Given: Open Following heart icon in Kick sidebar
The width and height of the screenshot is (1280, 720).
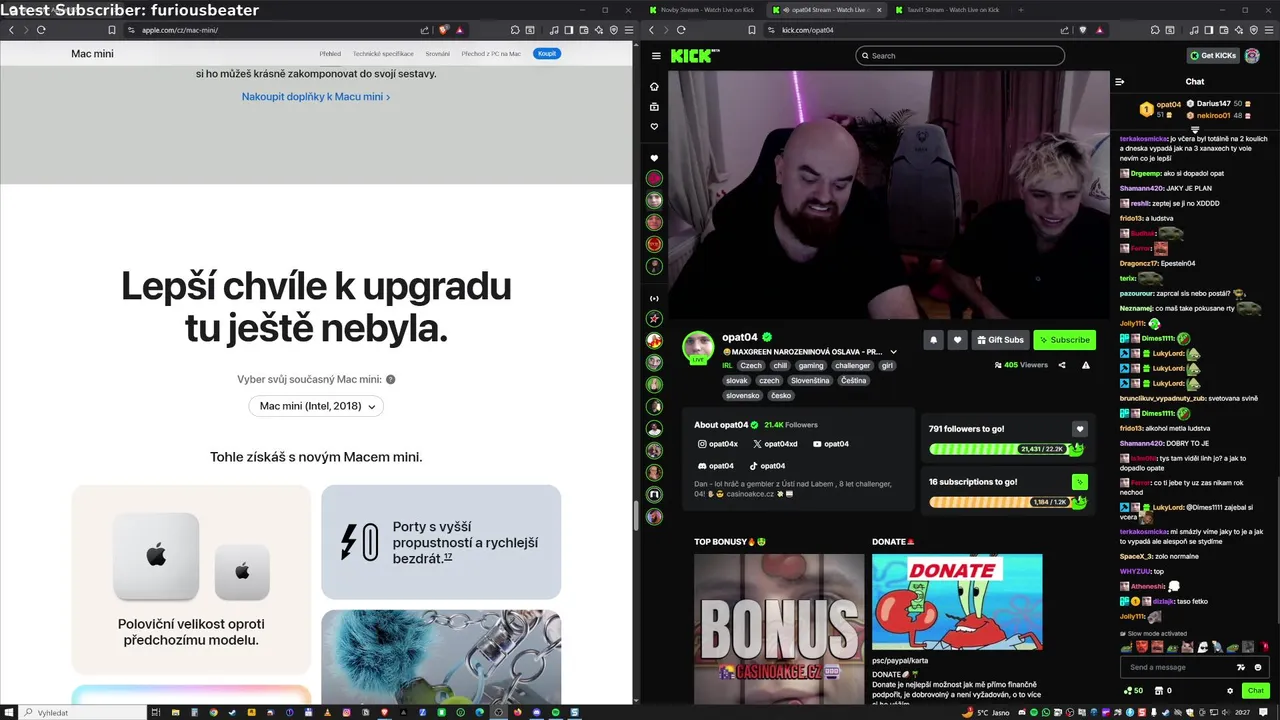Looking at the screenshot, I should click(654, 127).
